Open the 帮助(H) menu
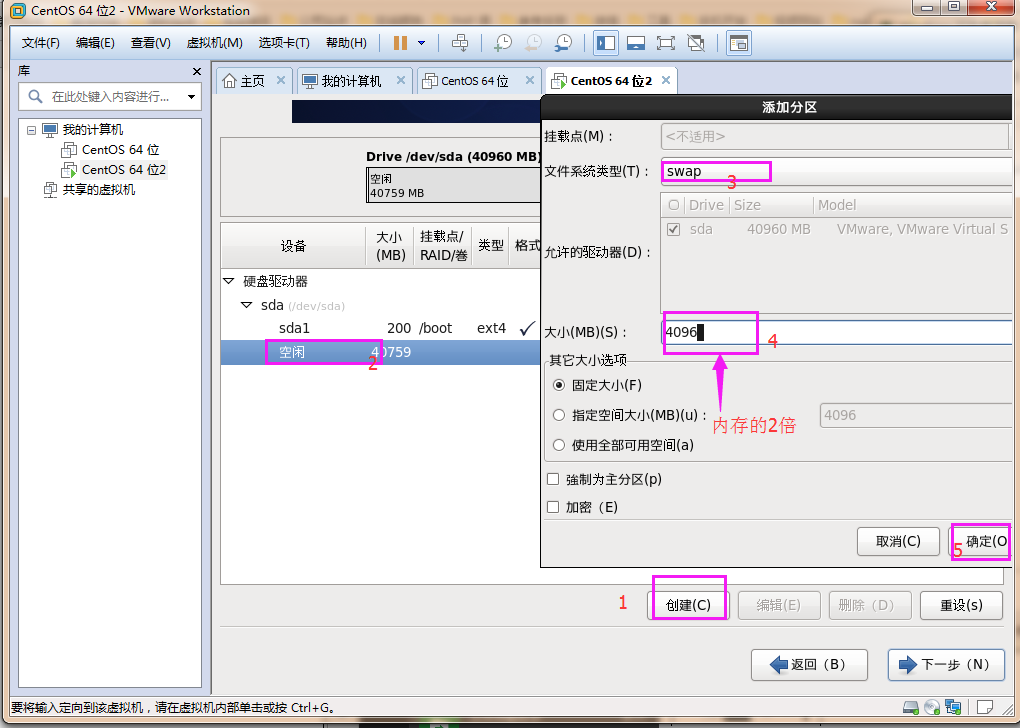 [x=346, y=43]
